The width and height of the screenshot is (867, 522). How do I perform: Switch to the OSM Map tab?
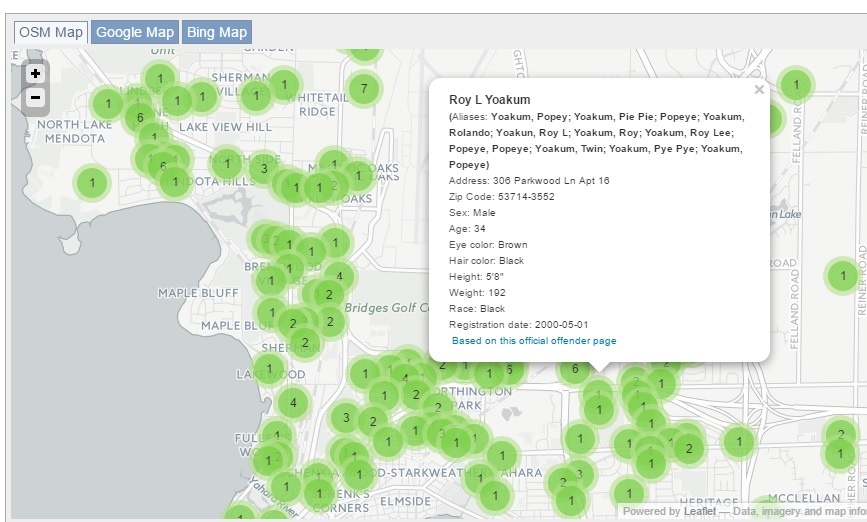point(51,32)
